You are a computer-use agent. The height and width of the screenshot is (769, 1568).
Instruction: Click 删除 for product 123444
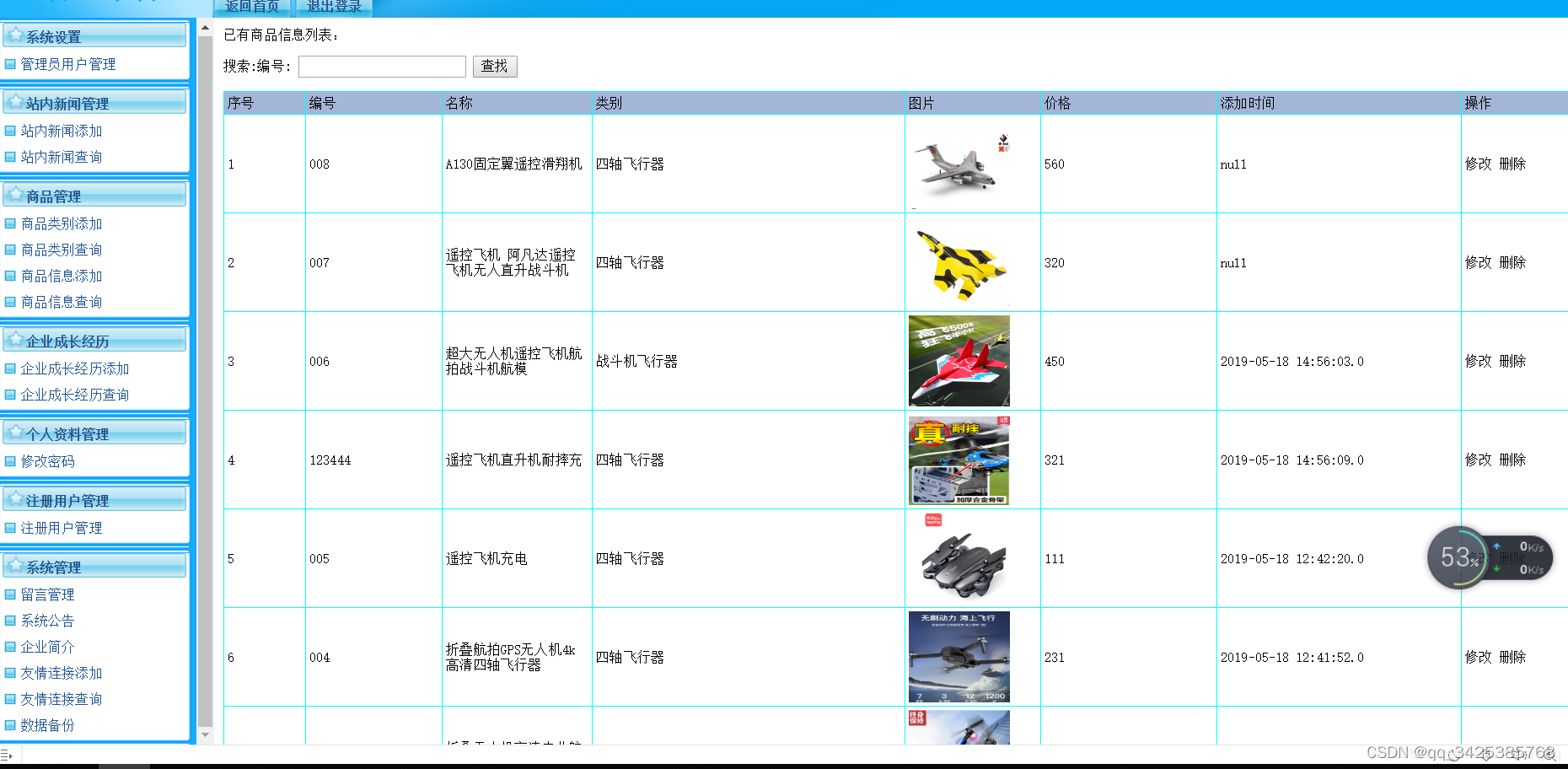(x=1512, y=460)
